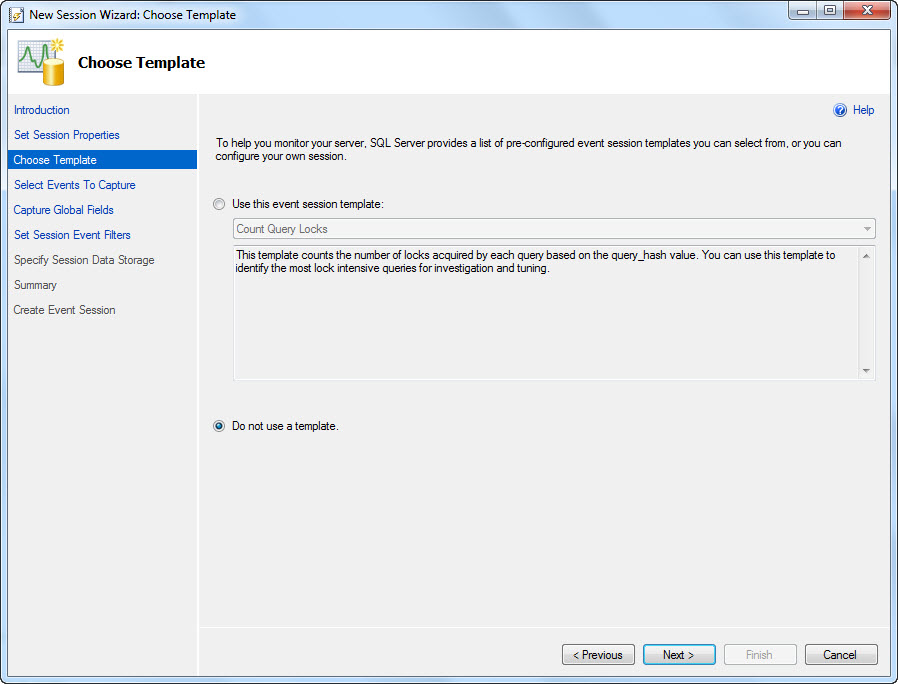Select 'Do not use a template' radio
Viewport: 898px width, 684px height.
pyautogui.click(x=219, y=426)
